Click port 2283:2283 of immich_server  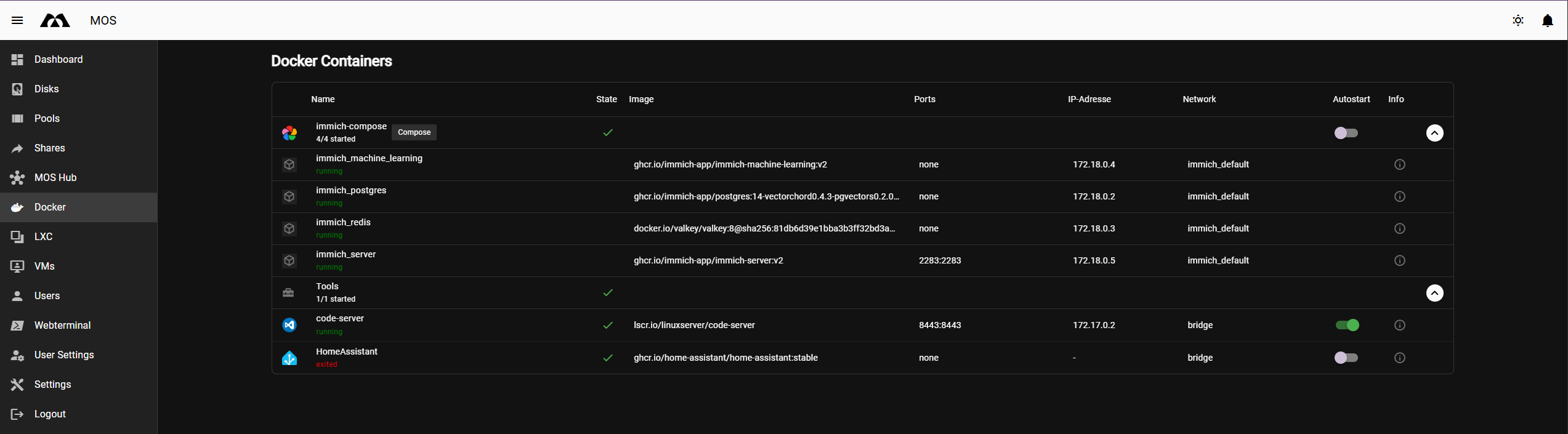[x=940, y=260]
